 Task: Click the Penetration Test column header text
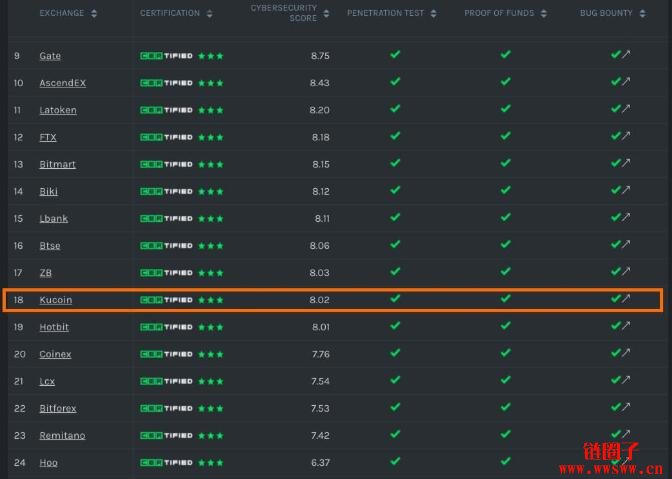pyautogui.click(x=385, y=13)
